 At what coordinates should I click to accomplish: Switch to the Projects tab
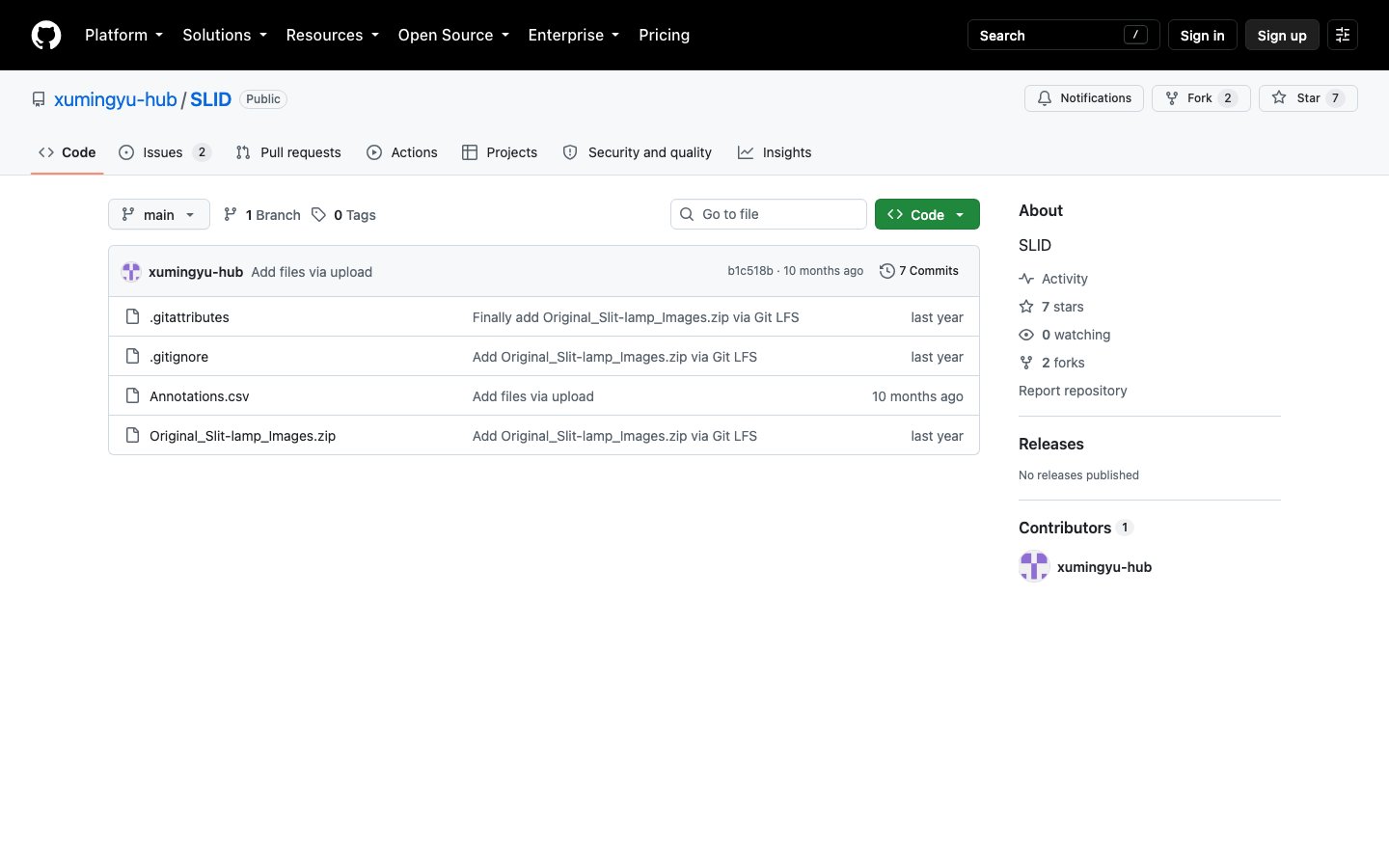pyautogui.click(x=500, y=152)
